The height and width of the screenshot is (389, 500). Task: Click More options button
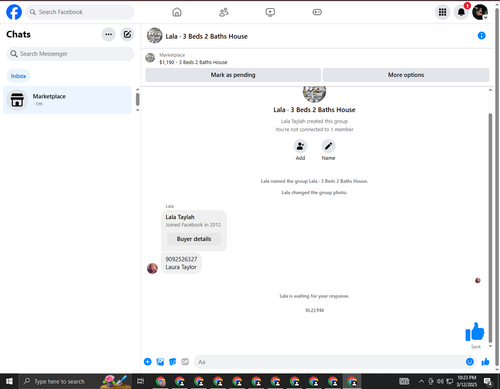tap(406, 75)
